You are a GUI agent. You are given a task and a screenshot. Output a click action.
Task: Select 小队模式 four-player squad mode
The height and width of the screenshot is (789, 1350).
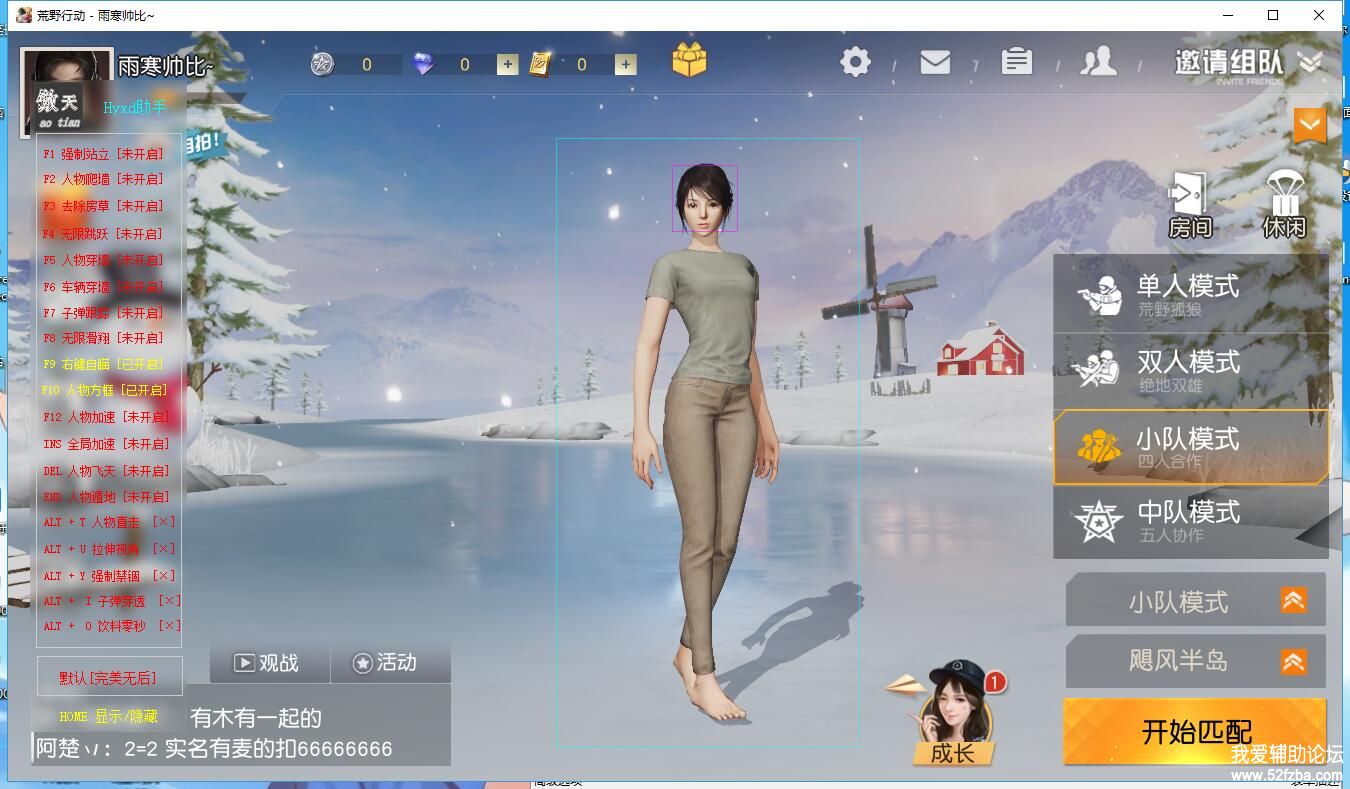coord(1190,447)
